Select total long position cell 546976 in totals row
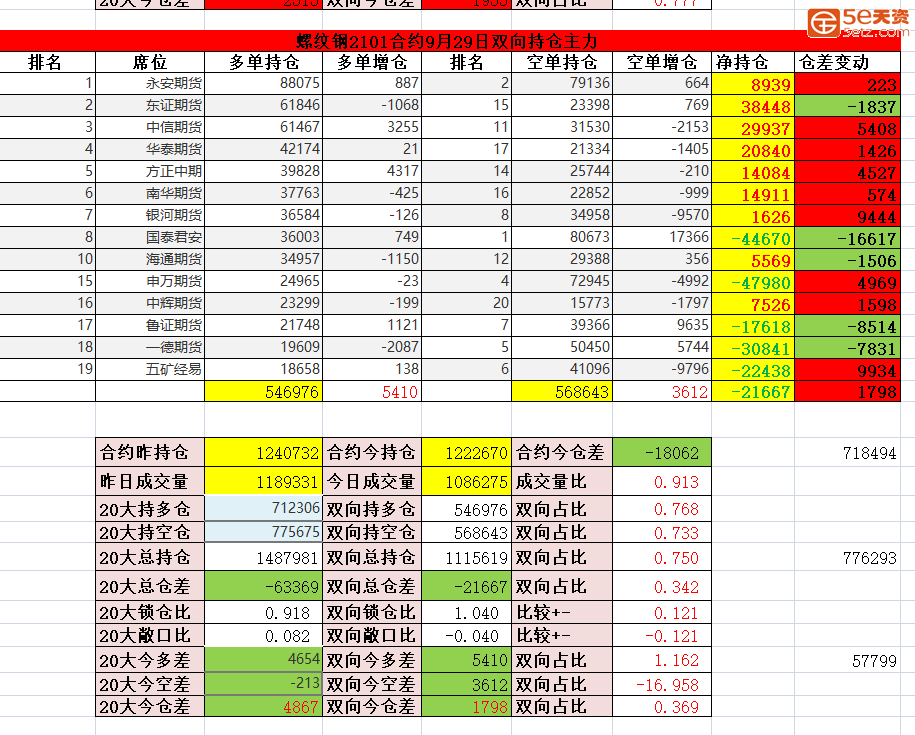The height and width of the screenshot is (735, 915). click(x=264, y=391)
